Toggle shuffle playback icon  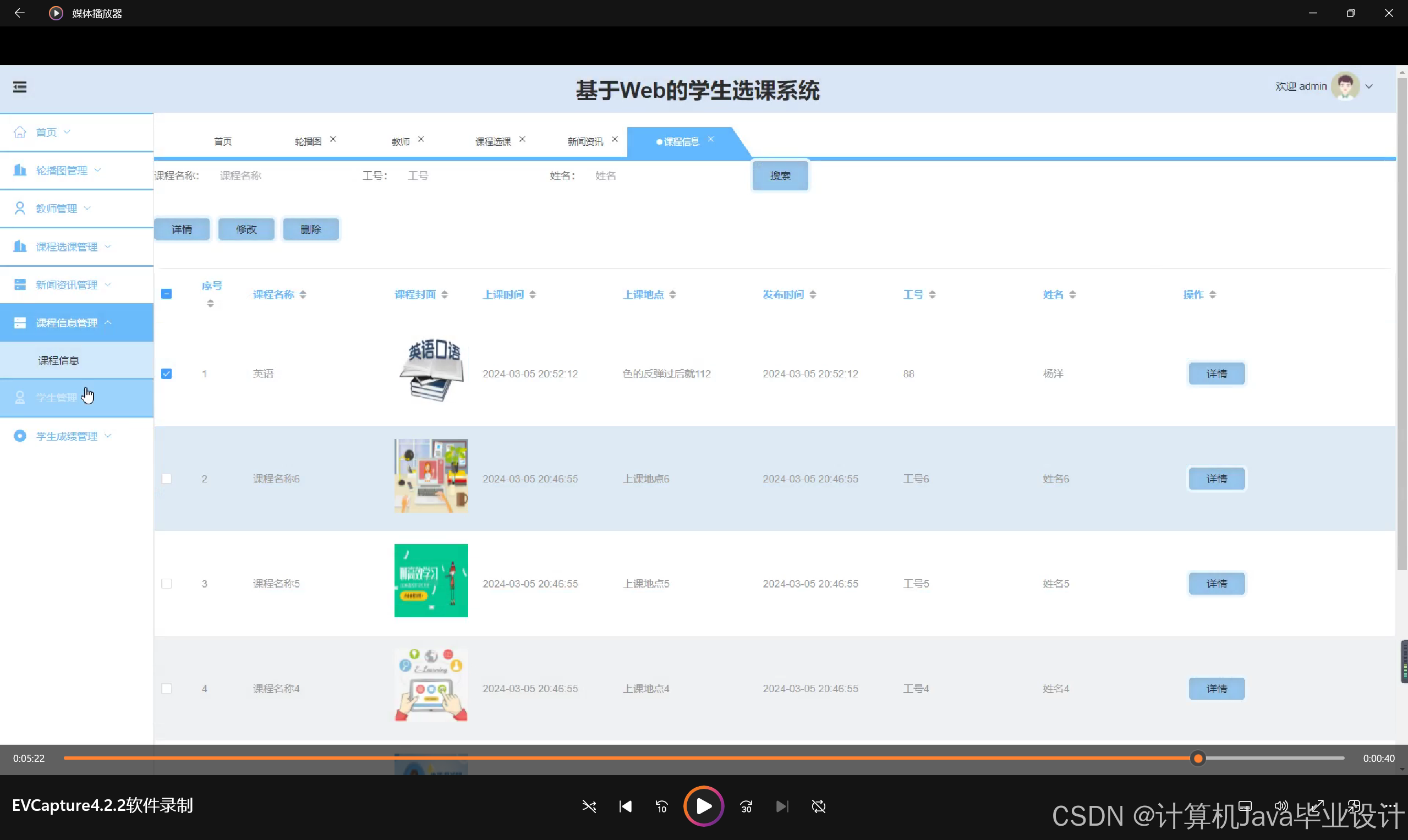pyautogui.click(x=589, y=806)
